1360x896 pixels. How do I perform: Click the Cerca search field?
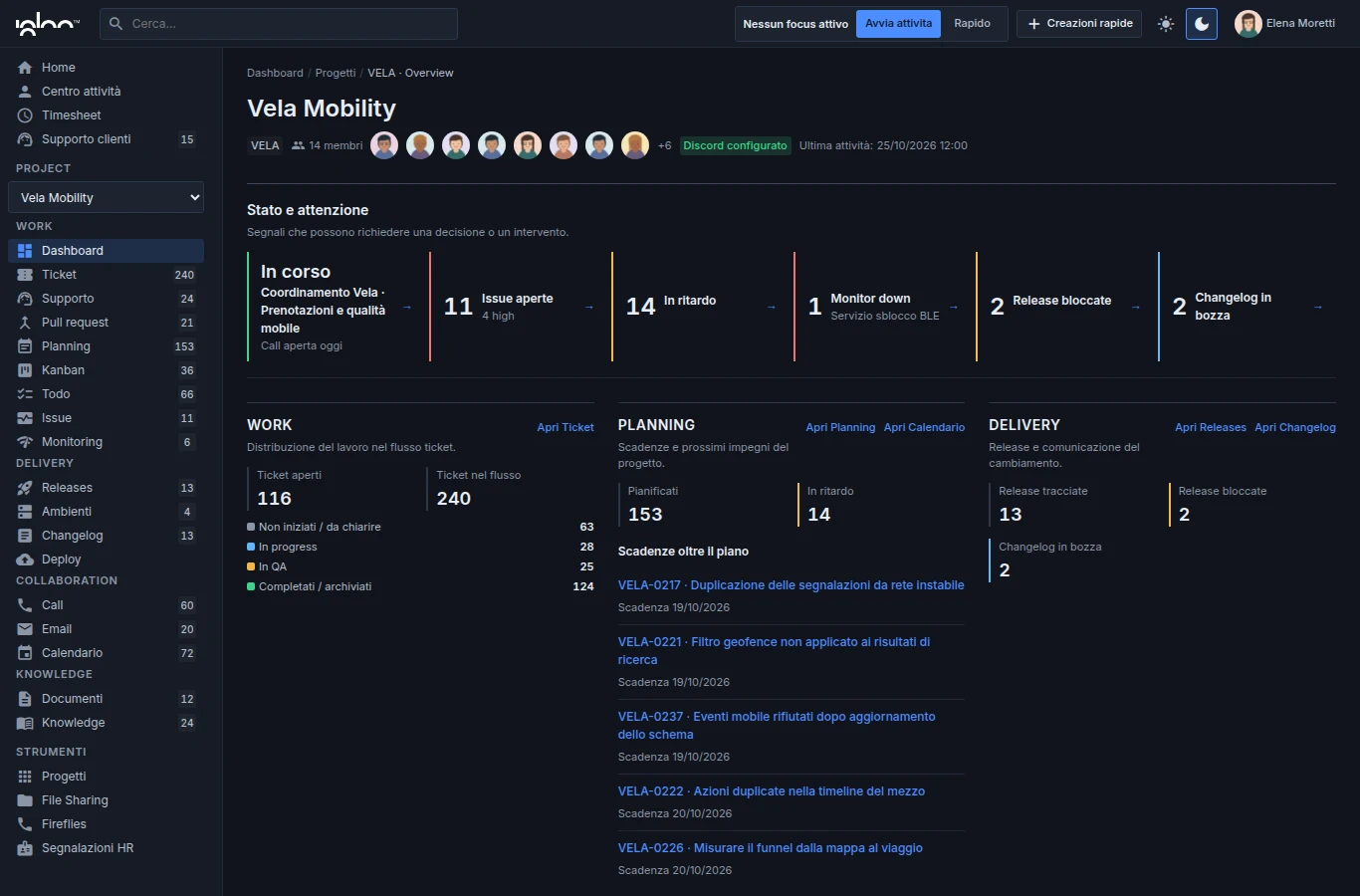coord(279,24)
